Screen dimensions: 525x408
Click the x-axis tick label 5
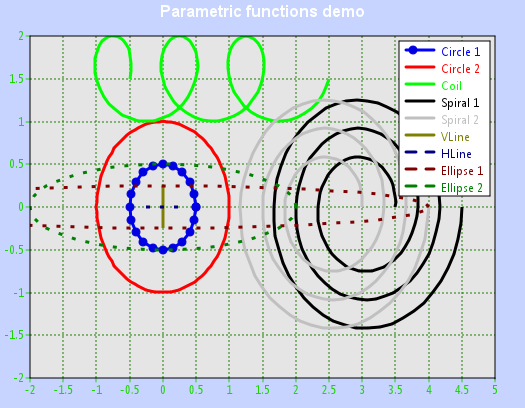(495, 390)
